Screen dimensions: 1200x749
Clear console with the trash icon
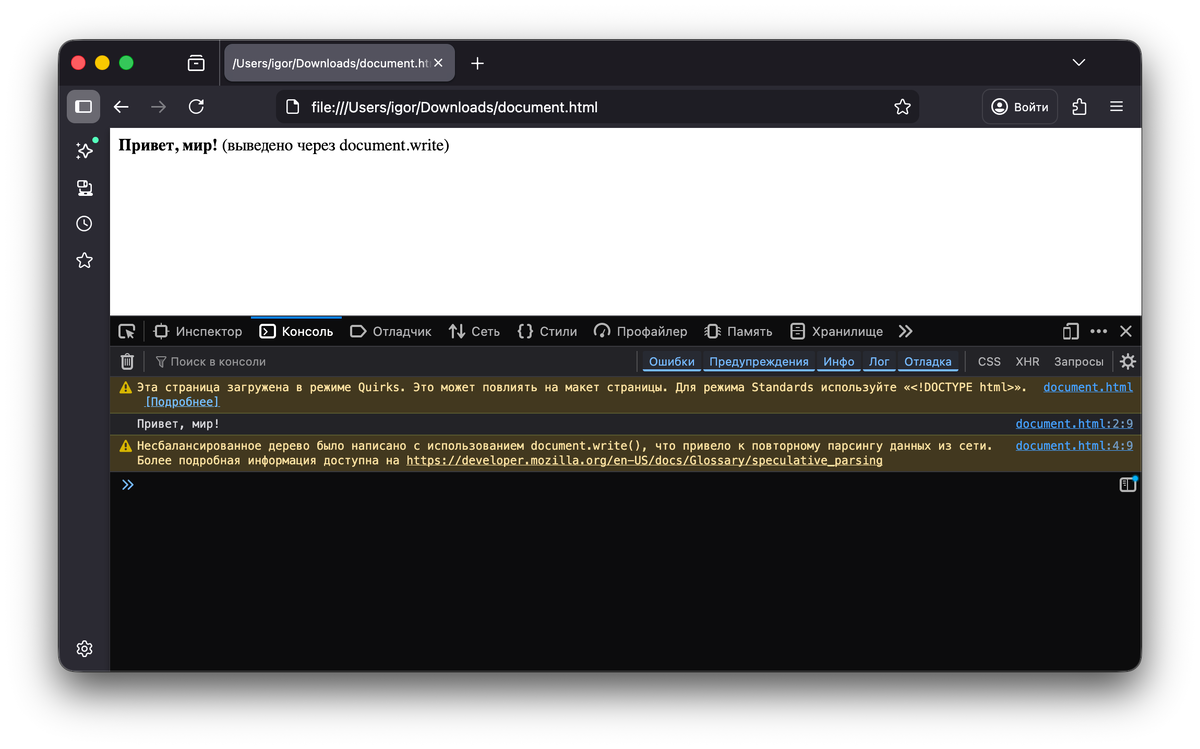127,362
